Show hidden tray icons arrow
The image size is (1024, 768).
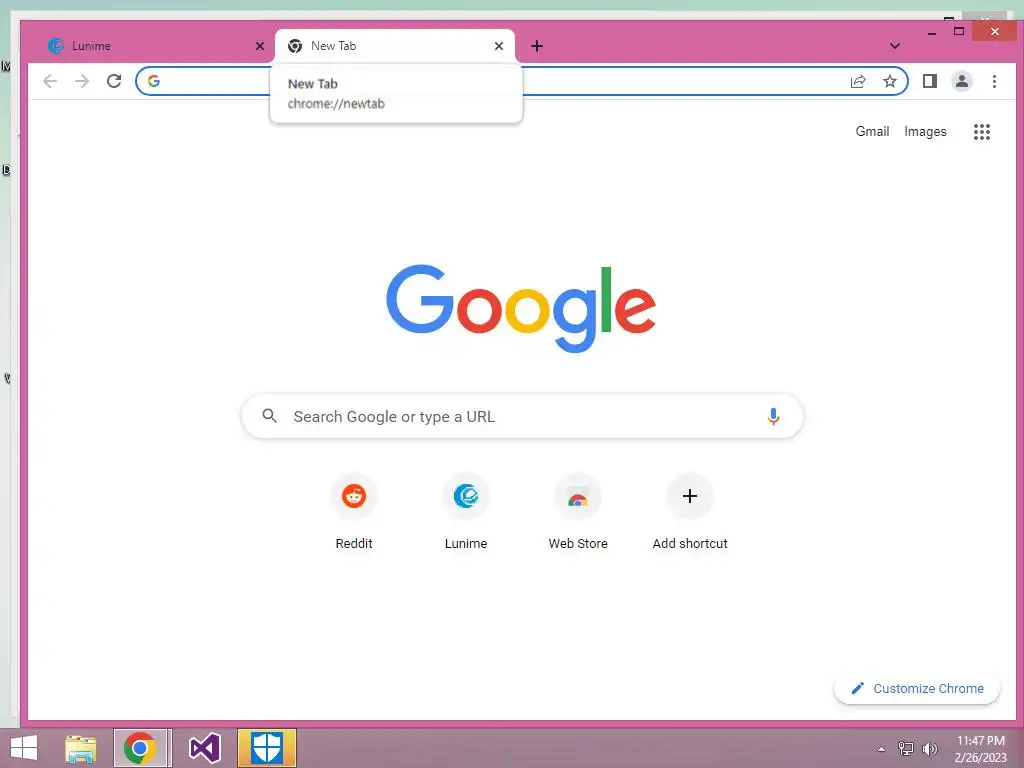point(881,749)
